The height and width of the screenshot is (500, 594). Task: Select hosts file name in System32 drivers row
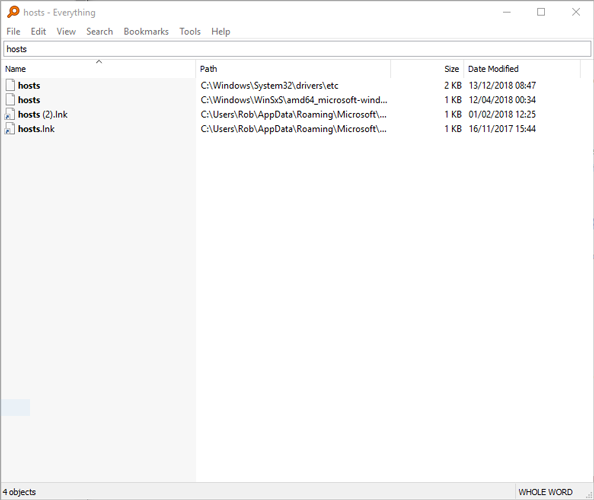29,86
